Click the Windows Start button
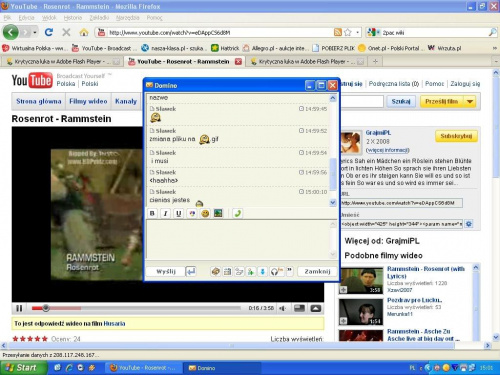The image size is (500, 375). tap(23, 368)
